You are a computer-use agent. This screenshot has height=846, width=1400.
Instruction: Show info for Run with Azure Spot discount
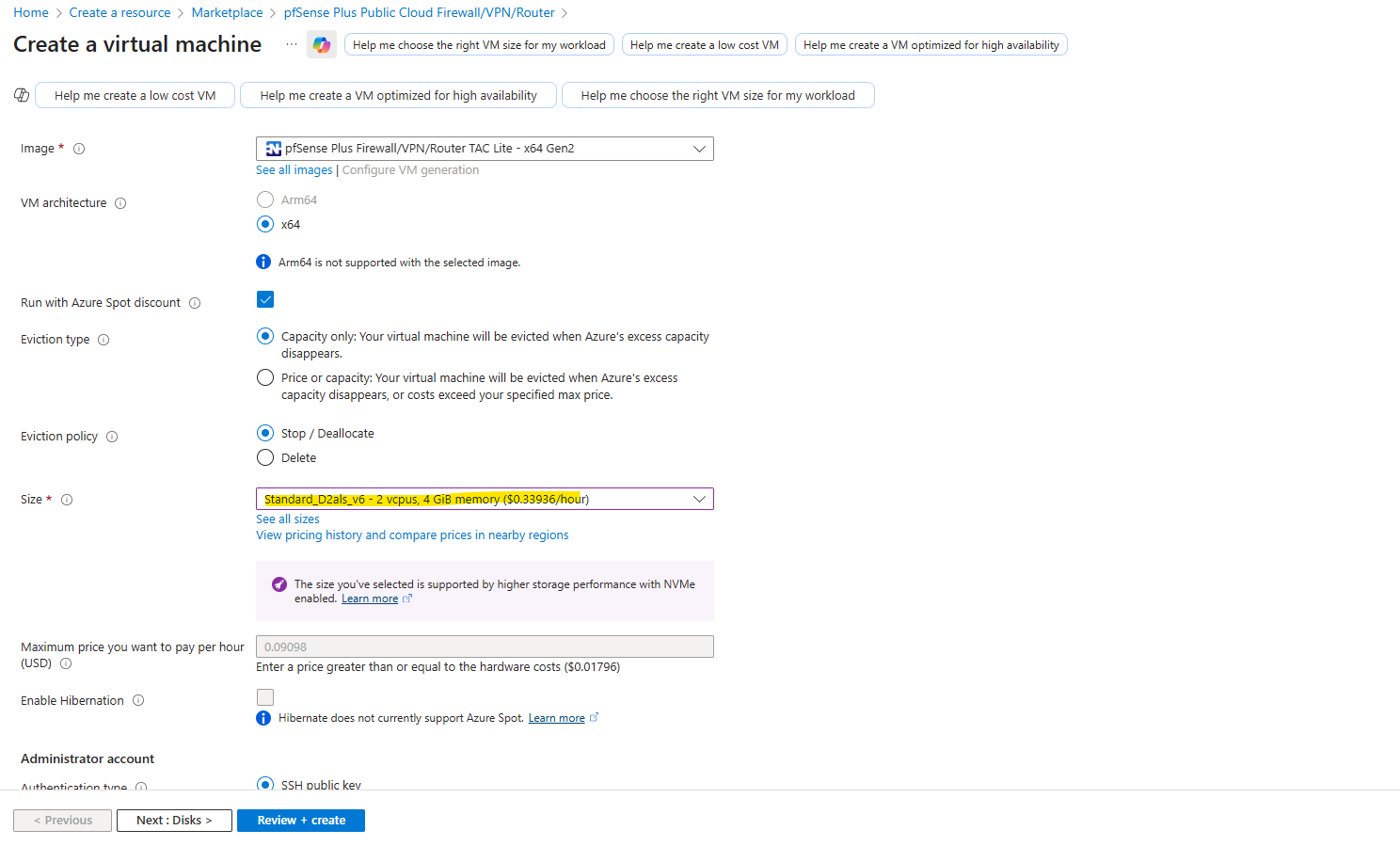coord(195,303)
